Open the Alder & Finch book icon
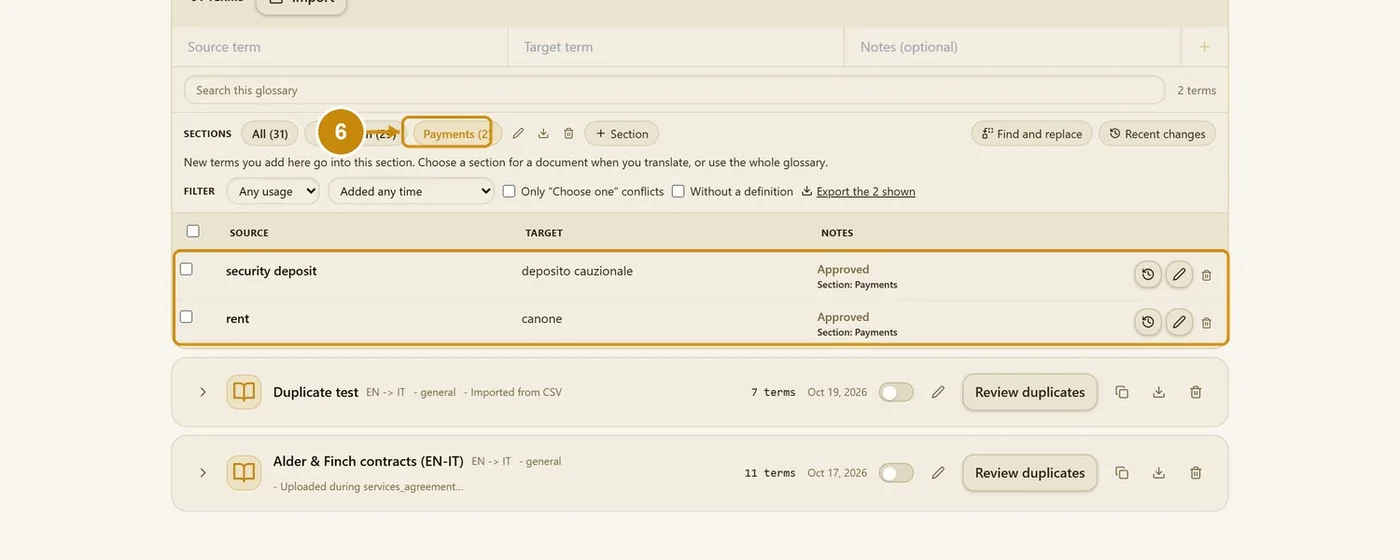The image size is (1400, 560). coord(244,473)
